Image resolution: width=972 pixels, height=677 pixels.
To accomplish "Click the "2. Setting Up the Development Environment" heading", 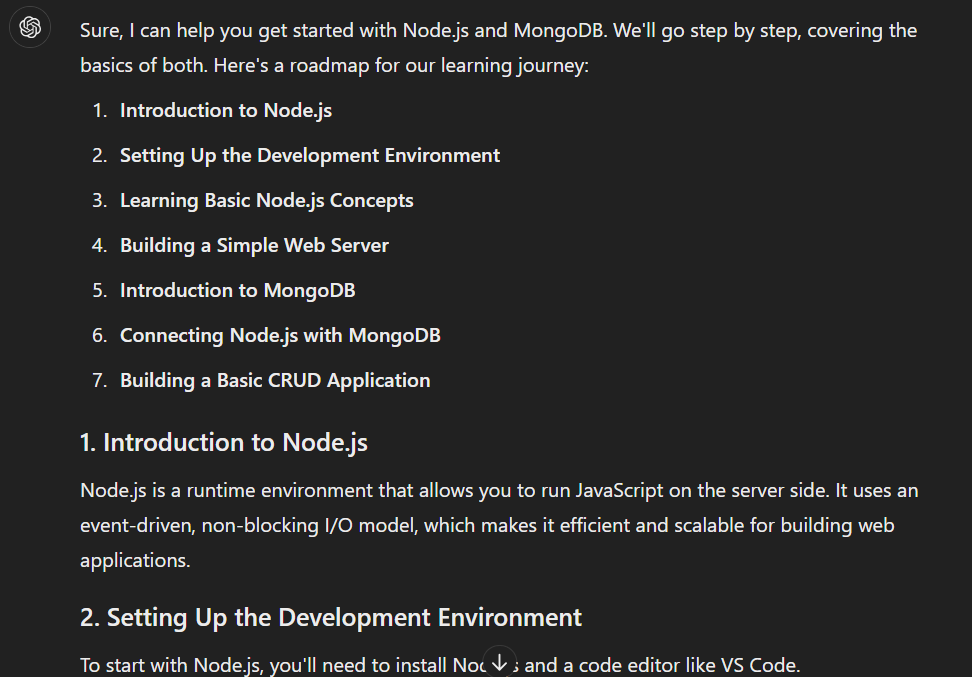I will (x=331, y=618).
